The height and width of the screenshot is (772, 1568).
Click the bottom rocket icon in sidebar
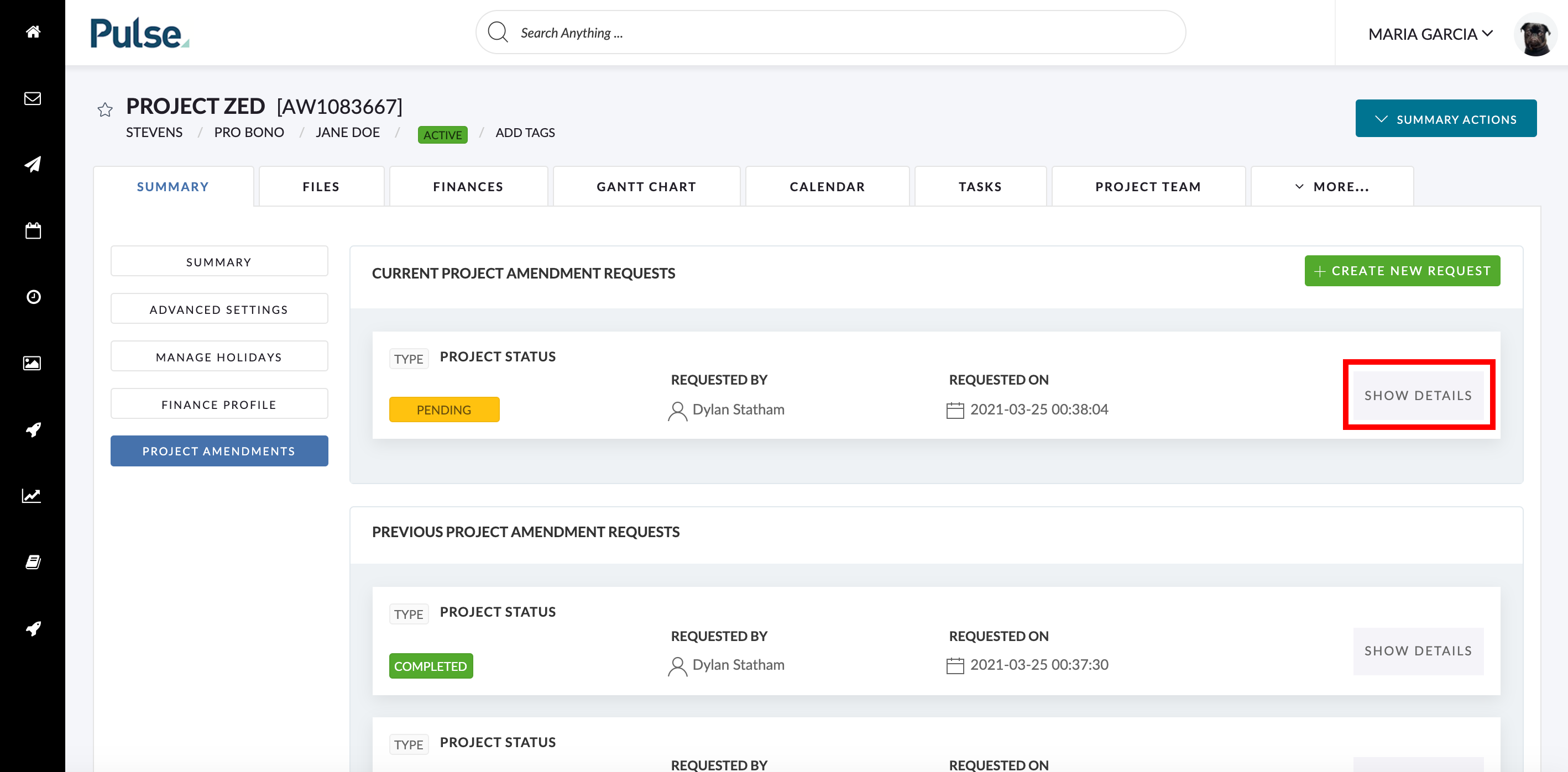(x=33, y=628)
